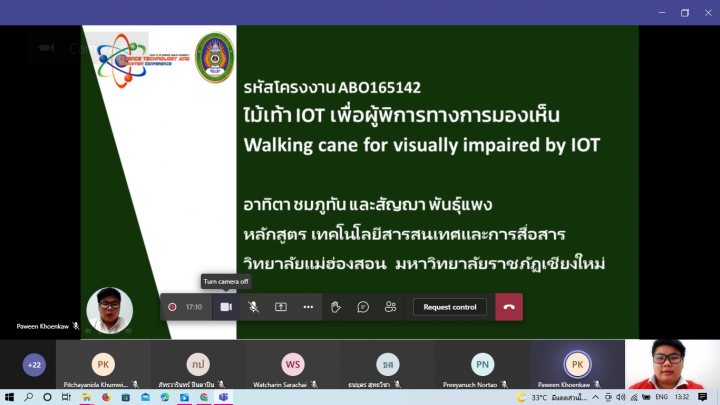The image size is (720, 405).
Task: Open the +22 overflow participants badge
Action: pyautogui.click(x=34, y=365)
